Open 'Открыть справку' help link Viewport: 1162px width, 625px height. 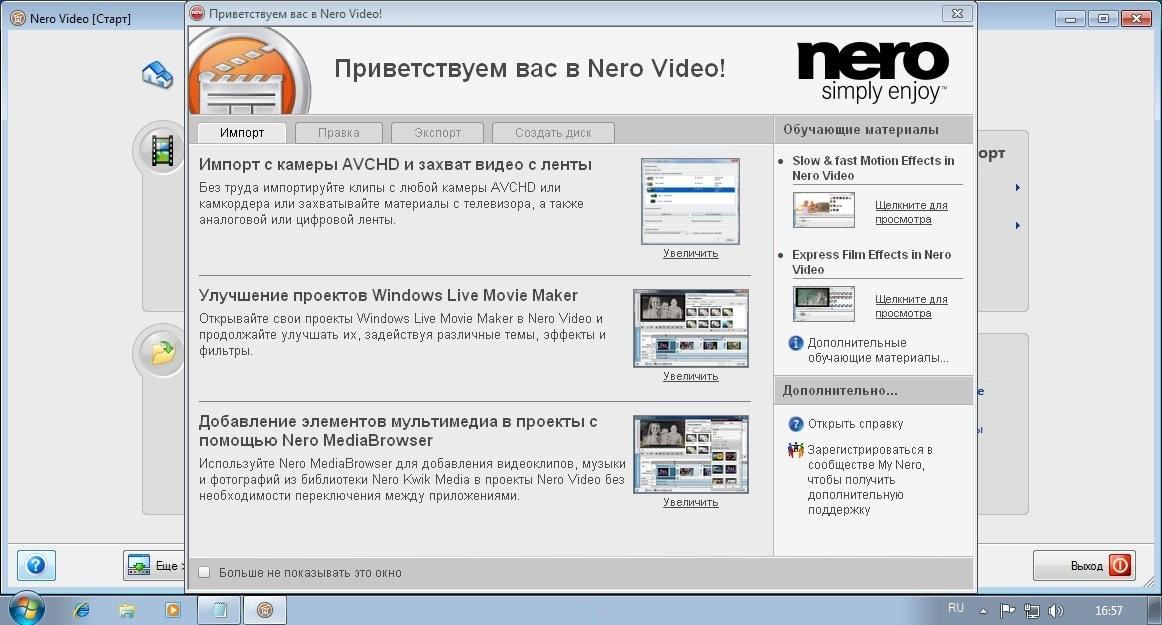855,424
